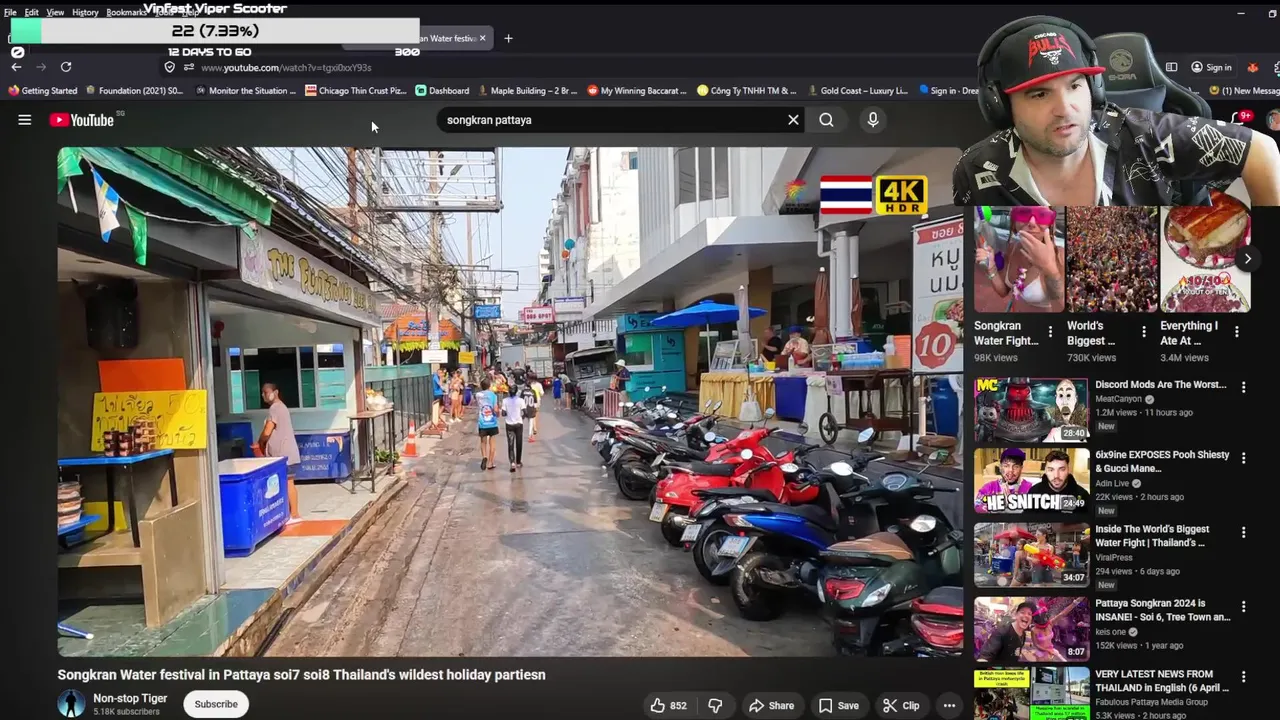Open the Monitor the Situation bookmark
1280x720 pixels.
point(246,91)
